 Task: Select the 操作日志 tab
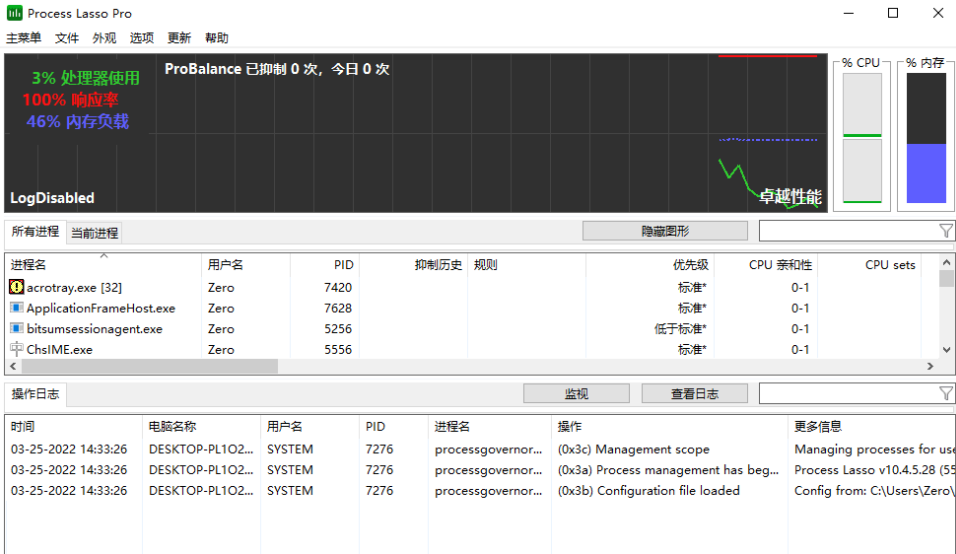click(x=35, y=394)
